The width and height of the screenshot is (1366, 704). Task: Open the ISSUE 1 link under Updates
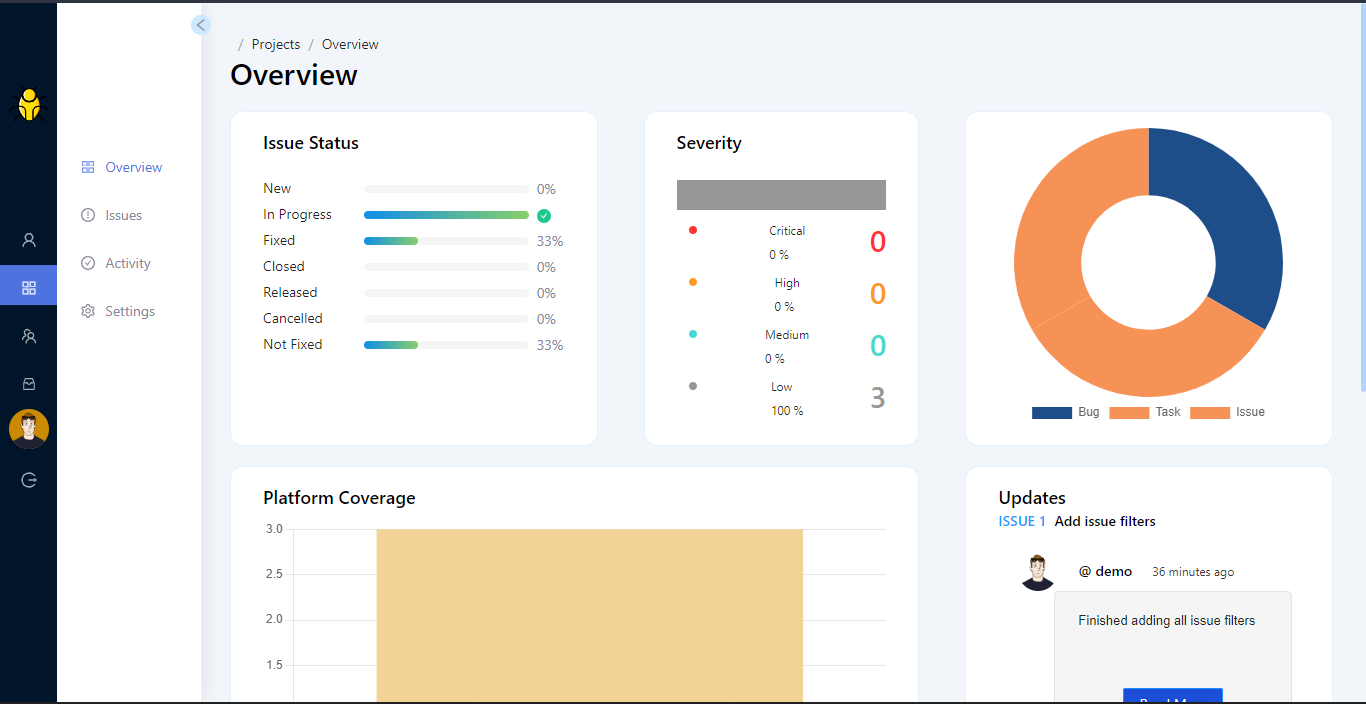pyautogui.click(x=1022, y=521)
